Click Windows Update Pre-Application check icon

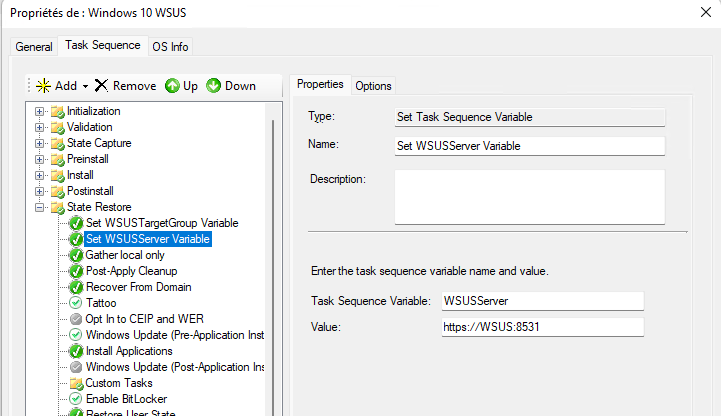(75, 335)
